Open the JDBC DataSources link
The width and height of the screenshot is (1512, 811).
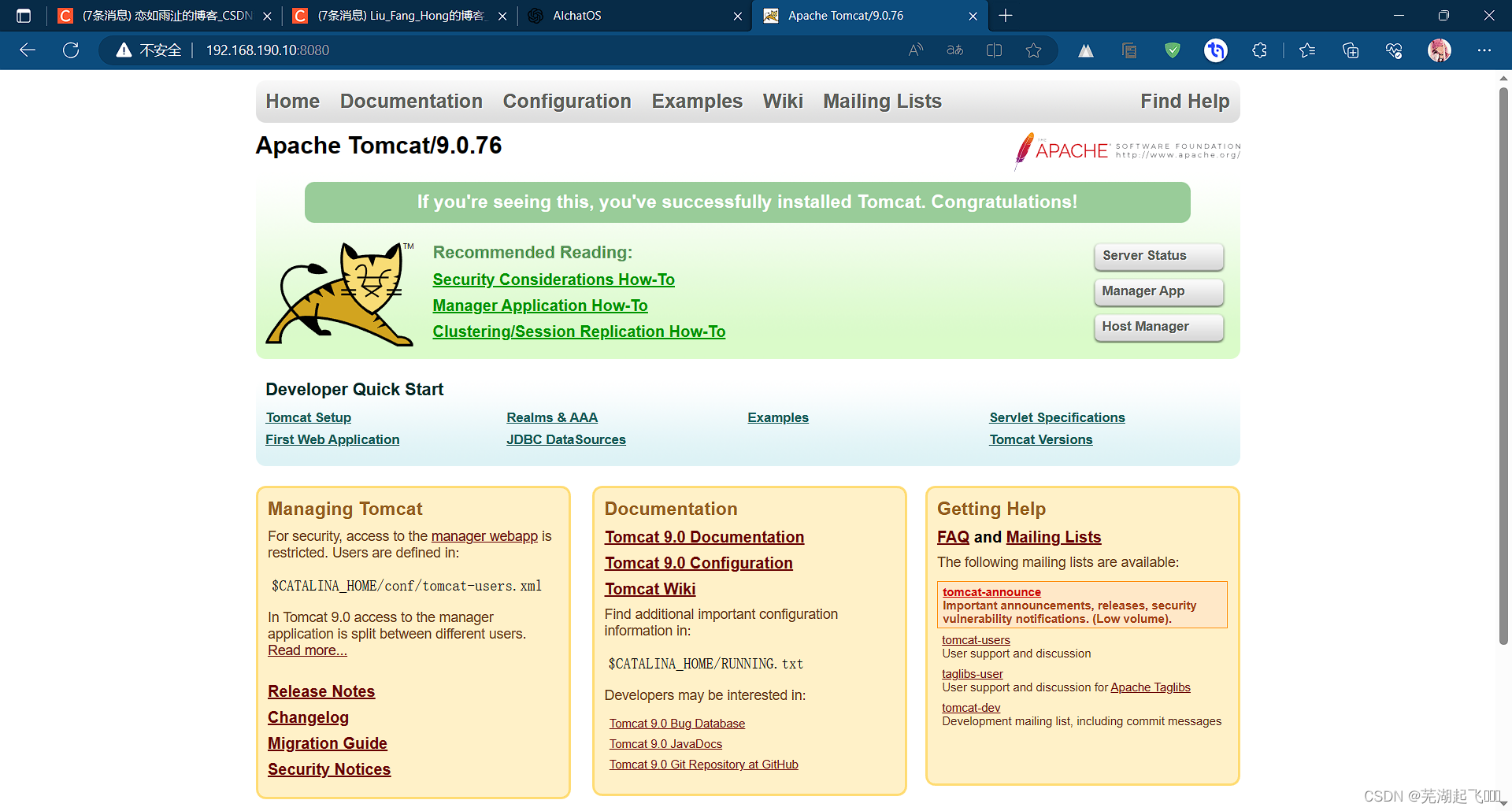[x=566, y=439]
